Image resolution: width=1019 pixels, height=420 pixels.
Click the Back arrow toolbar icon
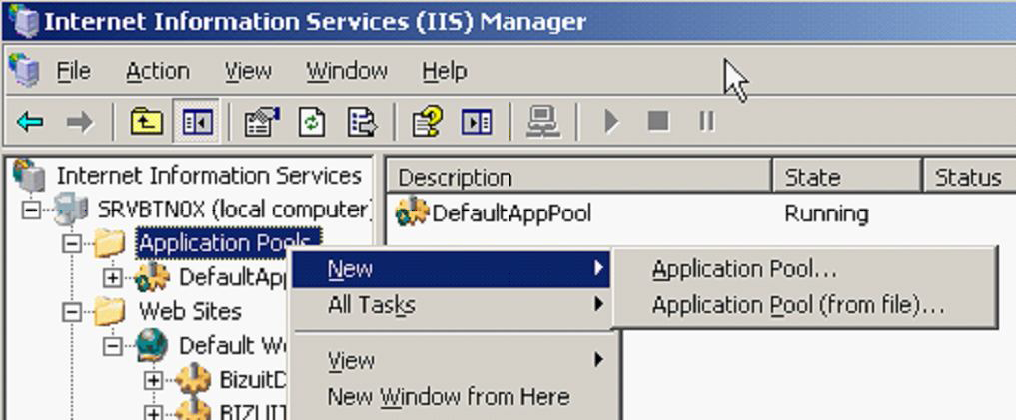[31, 122]
